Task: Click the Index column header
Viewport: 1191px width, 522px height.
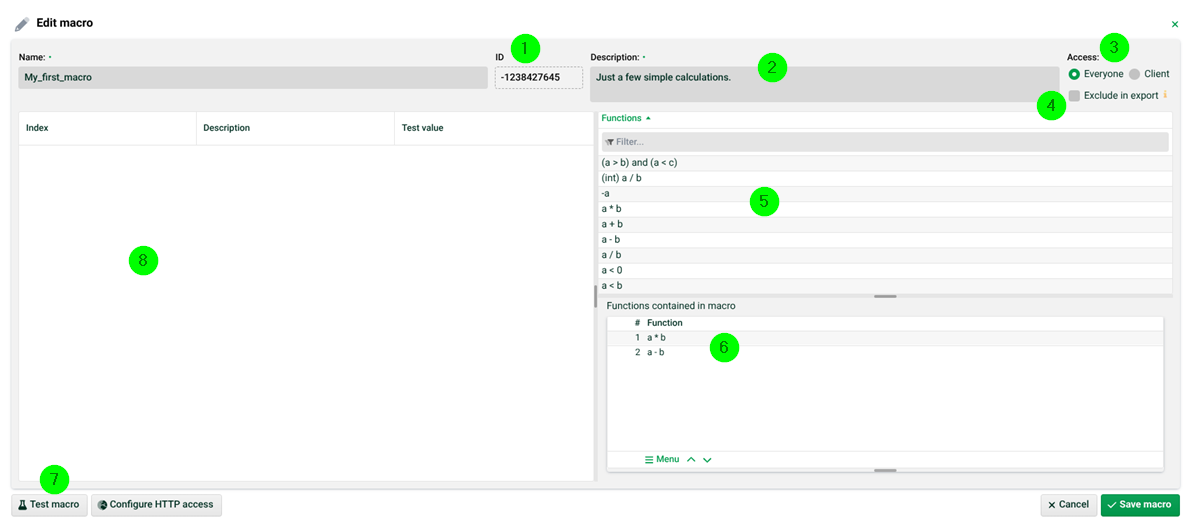Action: pyautogui.click(x=37, y=128)
